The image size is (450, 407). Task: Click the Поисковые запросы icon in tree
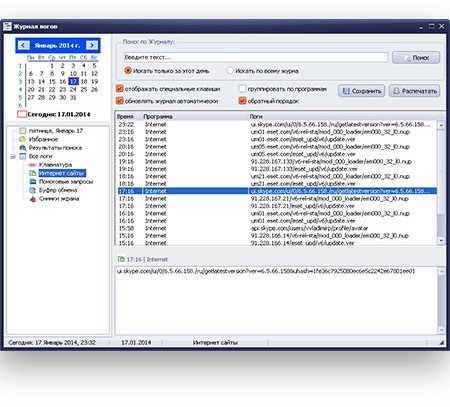(33, 182)
